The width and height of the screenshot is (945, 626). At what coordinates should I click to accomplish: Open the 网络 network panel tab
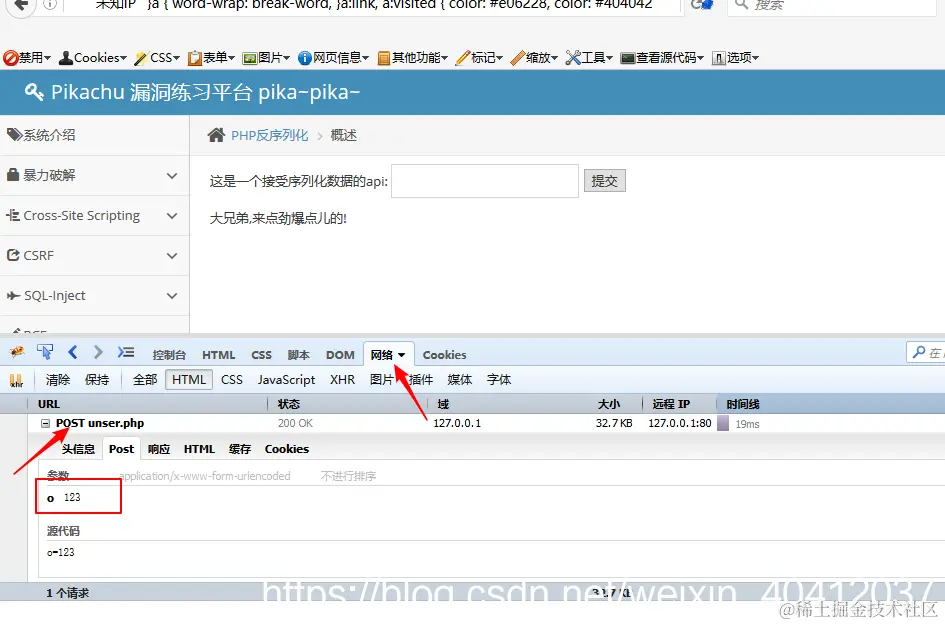(388, 355)
